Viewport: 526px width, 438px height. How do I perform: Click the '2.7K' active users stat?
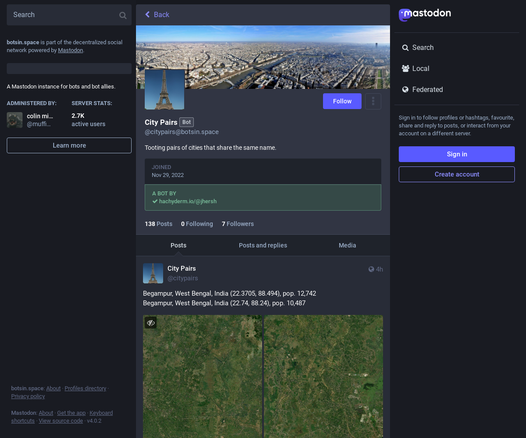point(78,116)
